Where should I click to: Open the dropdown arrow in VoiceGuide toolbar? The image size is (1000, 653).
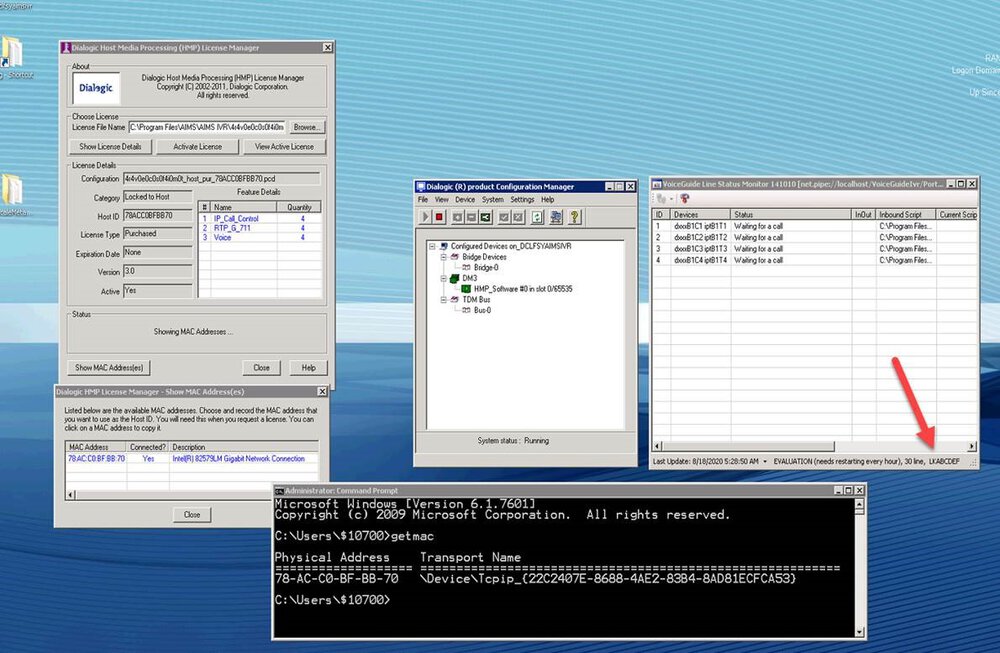[x=672, y=199]
